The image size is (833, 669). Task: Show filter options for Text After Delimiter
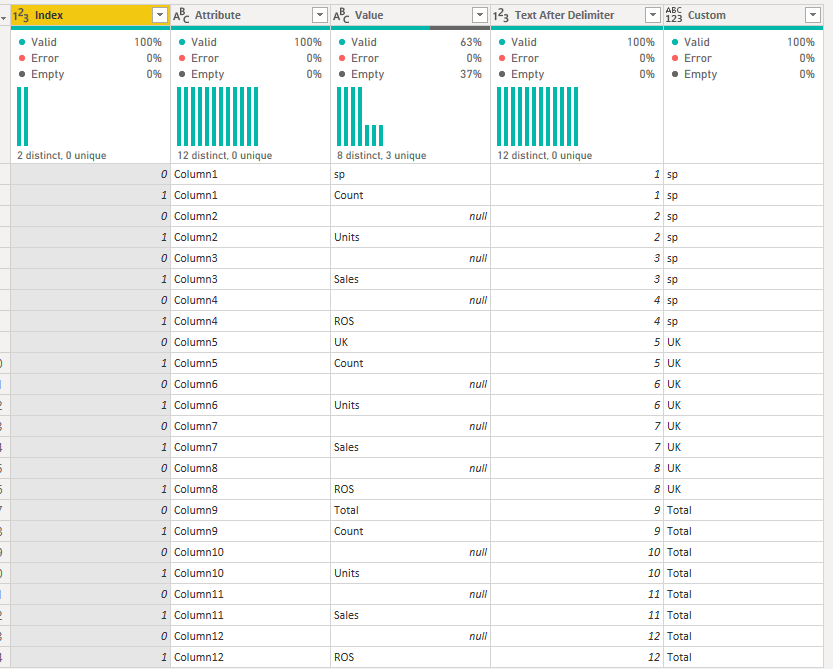653,15
